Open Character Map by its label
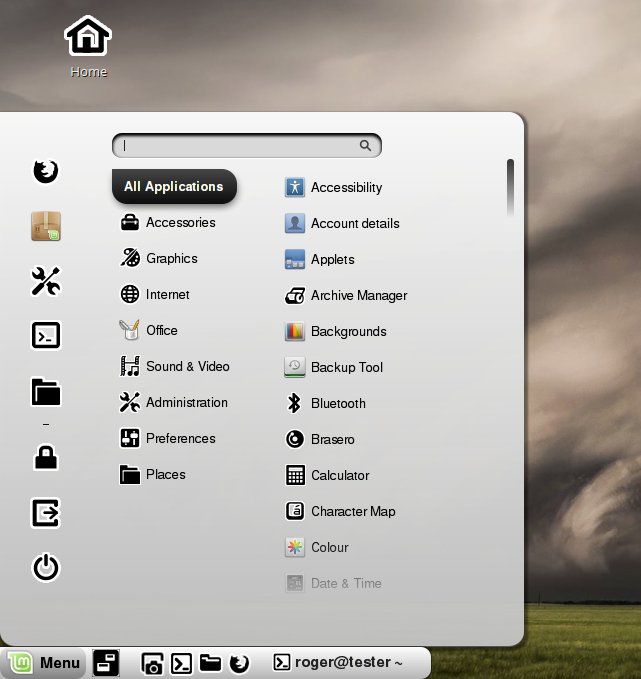Image resolution: width=641 pixels, height=679 pixels. pyautogui.click(x=353, y=511)
